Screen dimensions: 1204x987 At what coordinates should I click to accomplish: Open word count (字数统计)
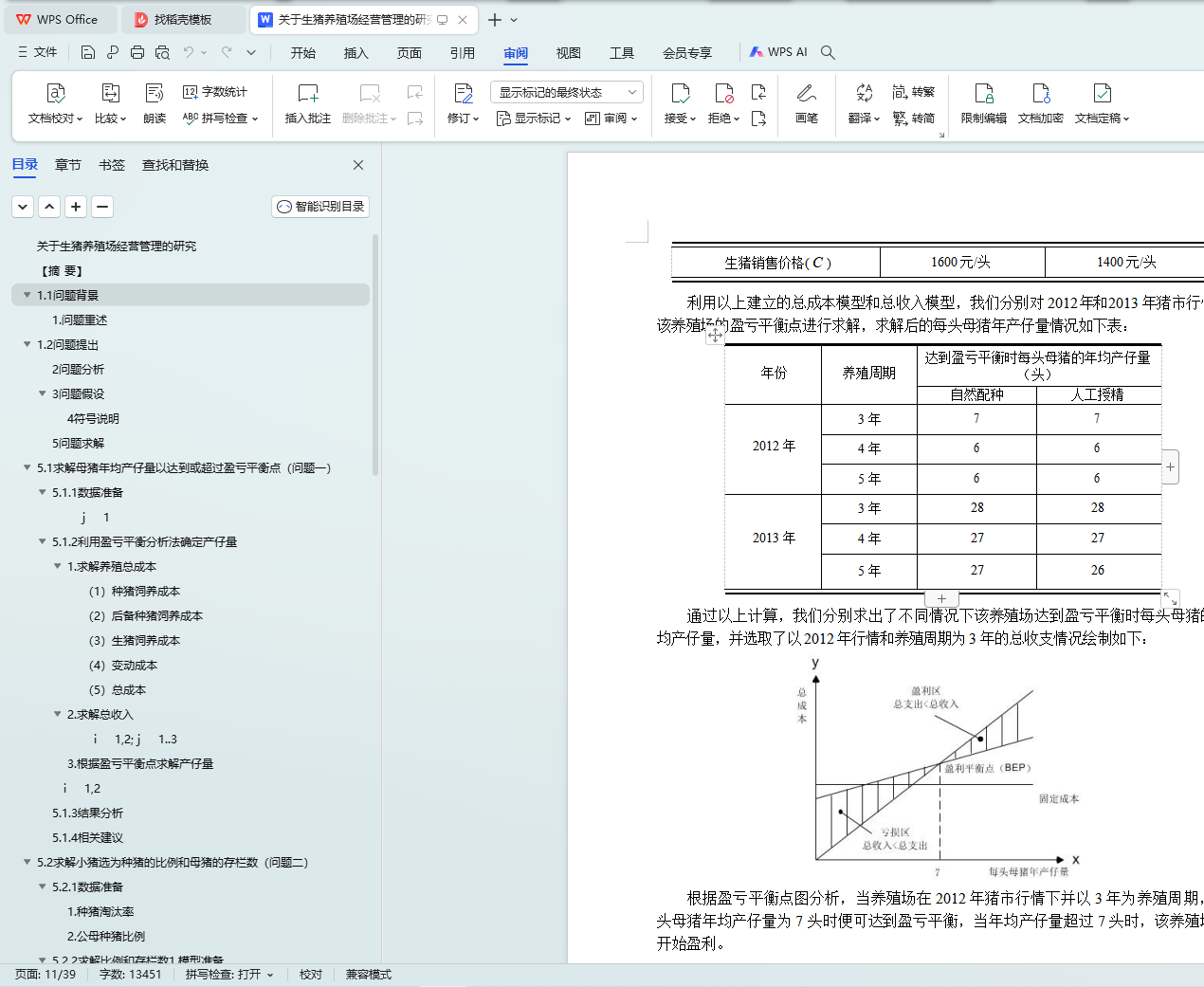pyautogui.click(x=215, y=92)
